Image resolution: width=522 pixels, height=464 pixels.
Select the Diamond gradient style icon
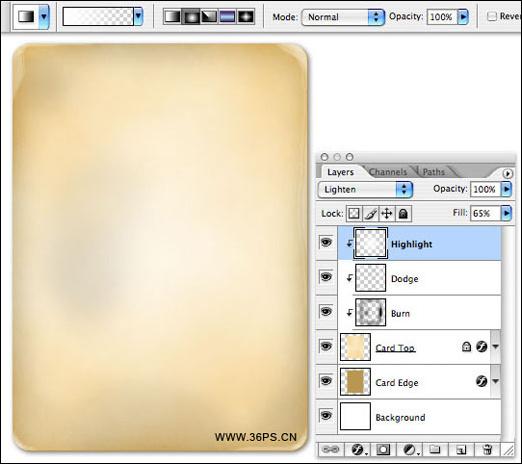point(246,17)
